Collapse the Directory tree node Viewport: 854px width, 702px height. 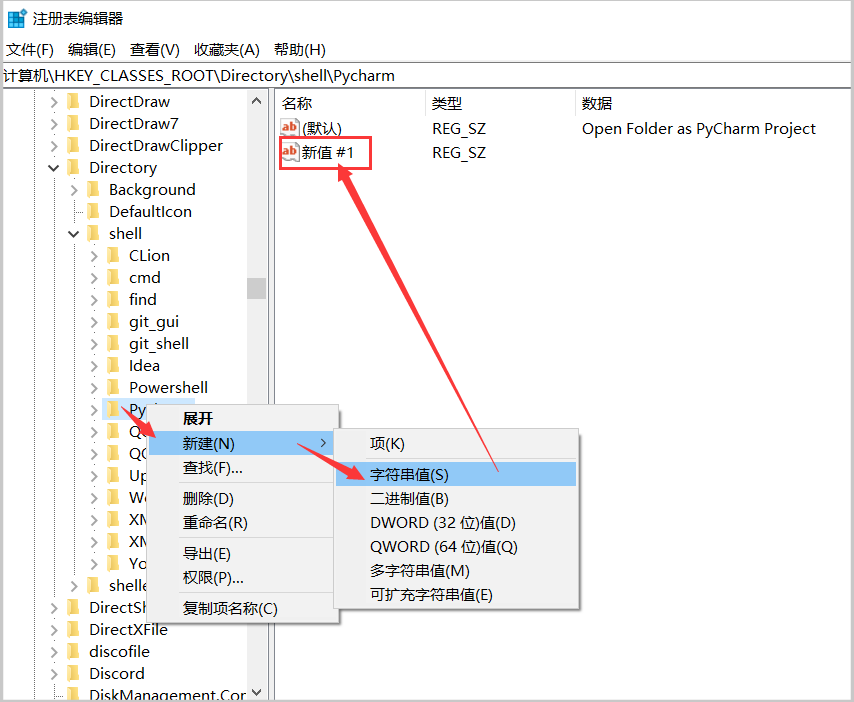[54, 167]
